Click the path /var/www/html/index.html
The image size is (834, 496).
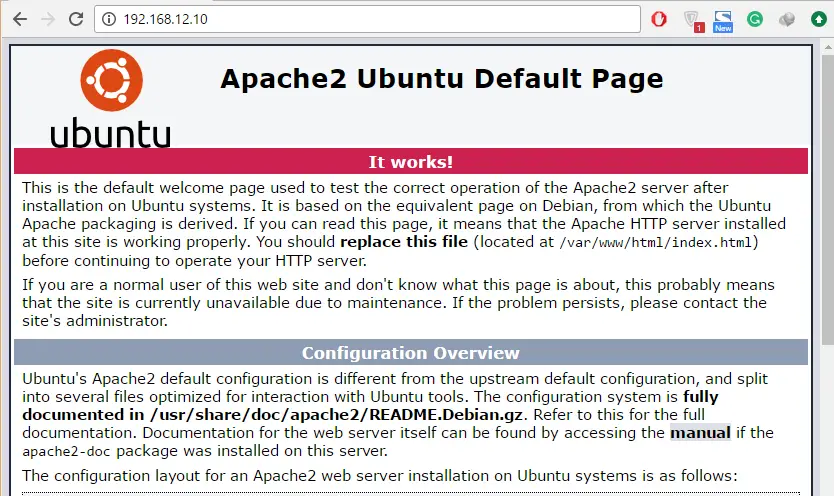click(x=656, y=242)
